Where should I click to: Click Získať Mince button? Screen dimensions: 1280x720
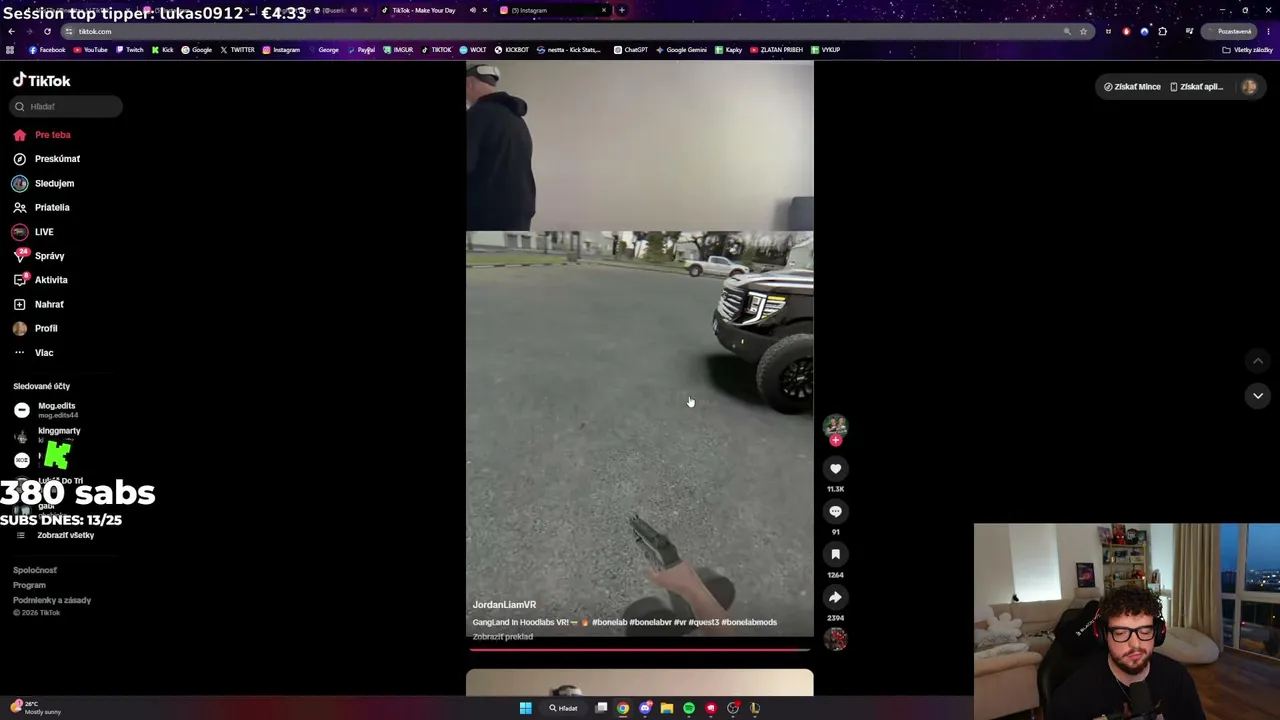tap(1132, 87)
